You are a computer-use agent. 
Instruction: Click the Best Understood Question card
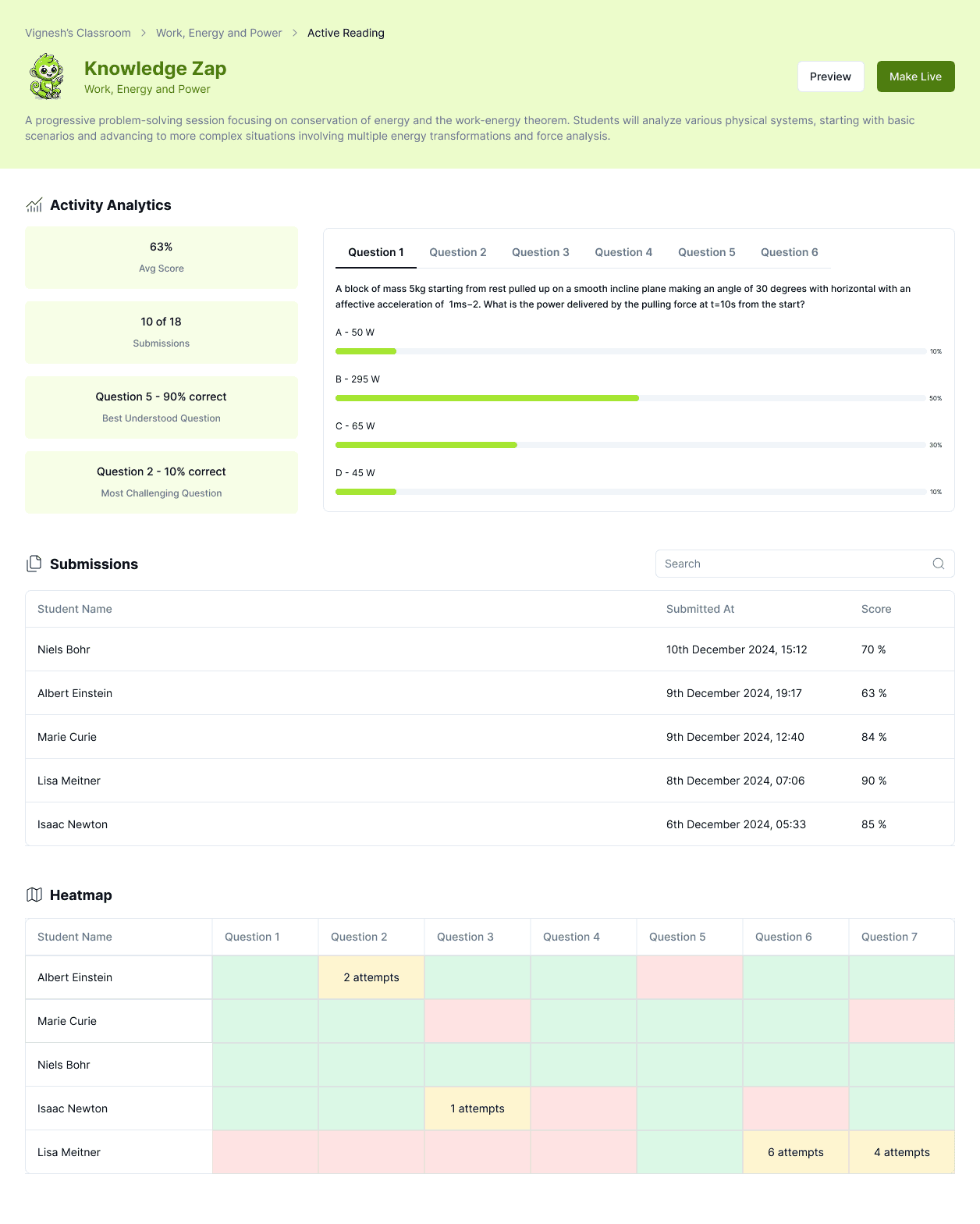point(162,407)
